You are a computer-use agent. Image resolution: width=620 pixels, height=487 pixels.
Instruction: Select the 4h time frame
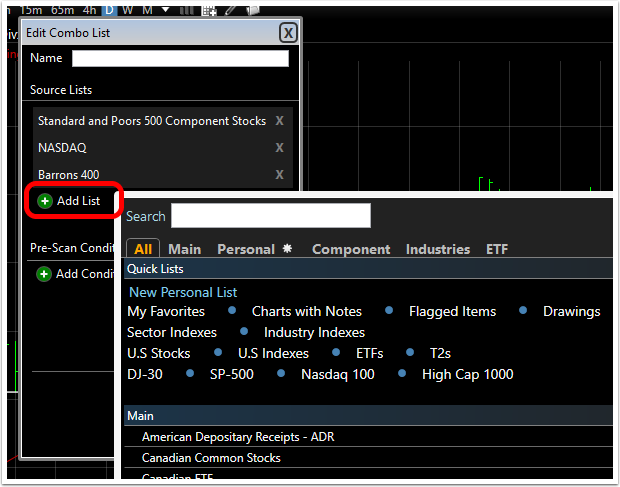[89, 10]
